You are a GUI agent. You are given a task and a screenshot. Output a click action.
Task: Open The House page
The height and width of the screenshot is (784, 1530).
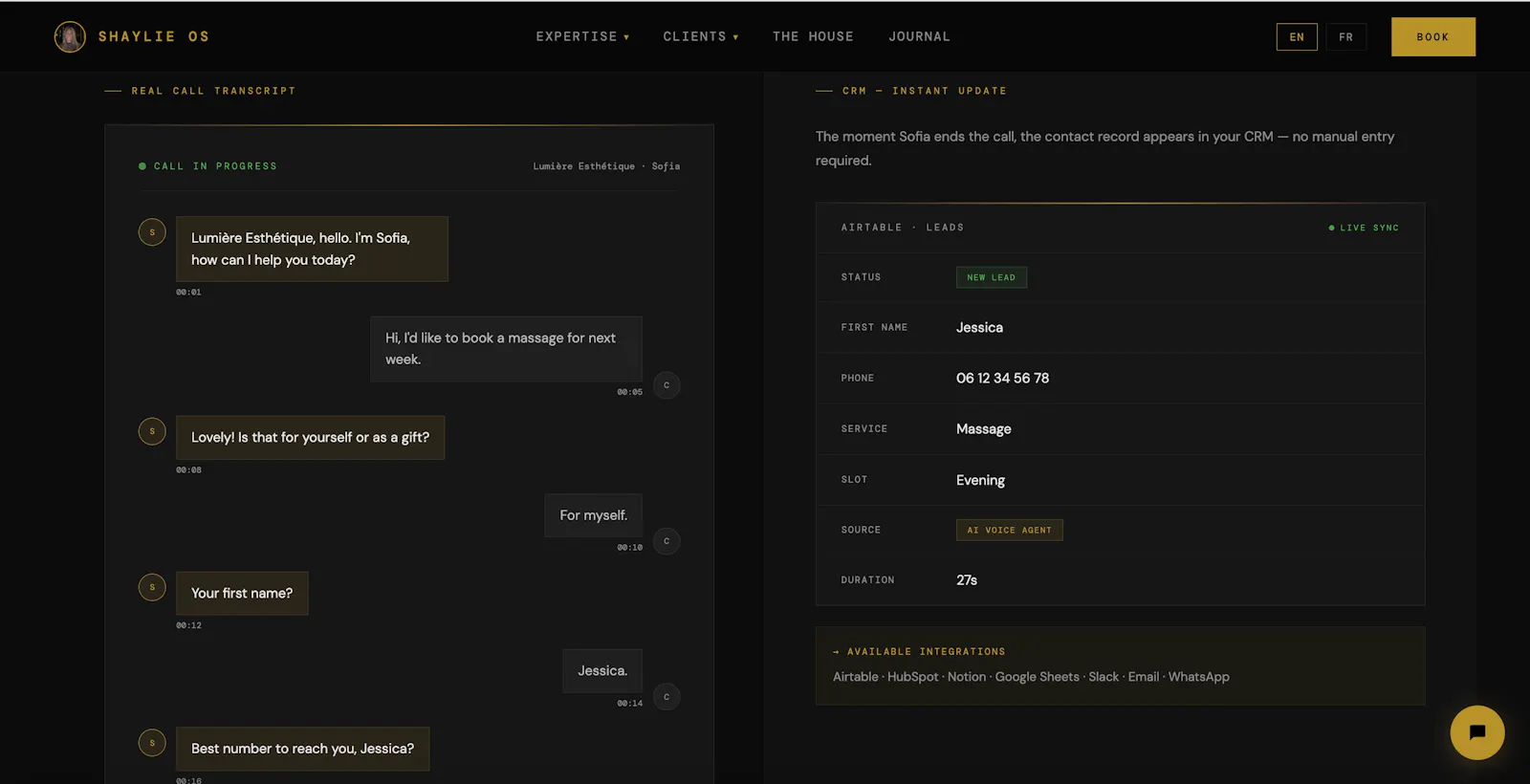[813, 36]
